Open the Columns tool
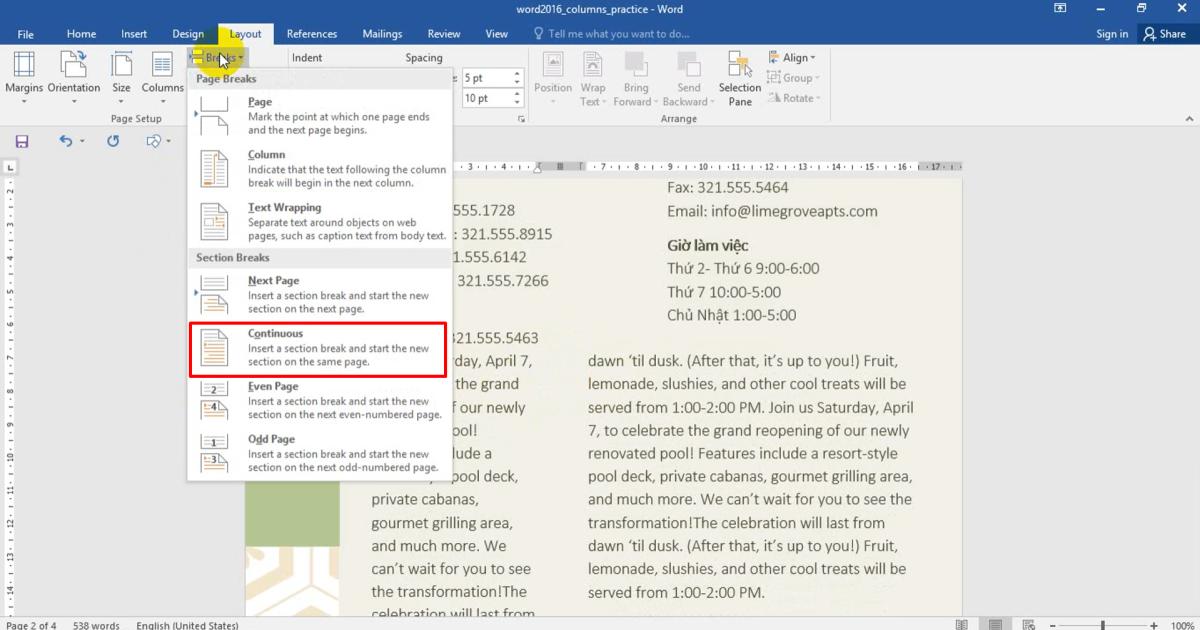Screen dimensions: 1200x630 click(162, 66)
